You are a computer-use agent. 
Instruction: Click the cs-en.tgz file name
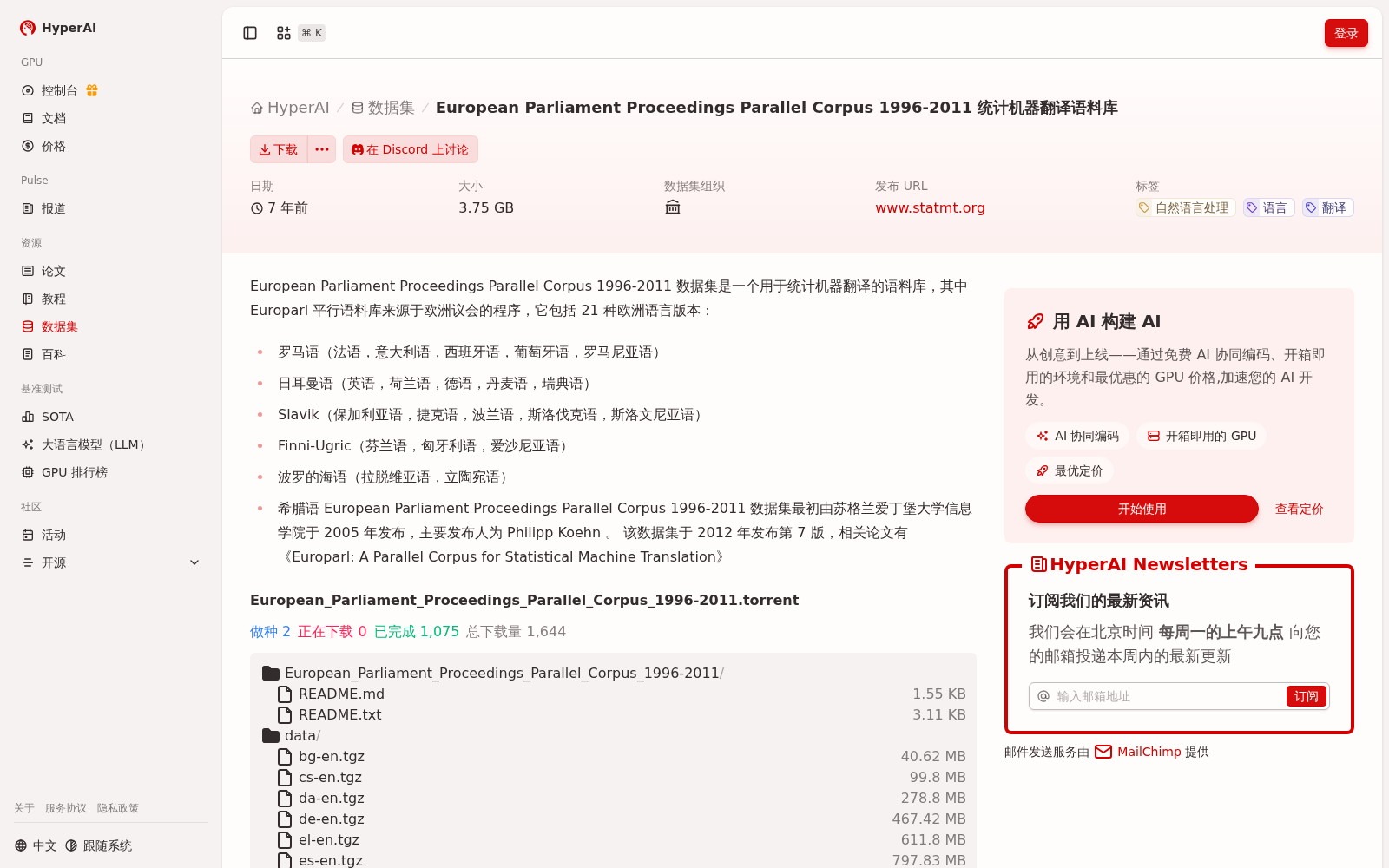click(330, 778)
